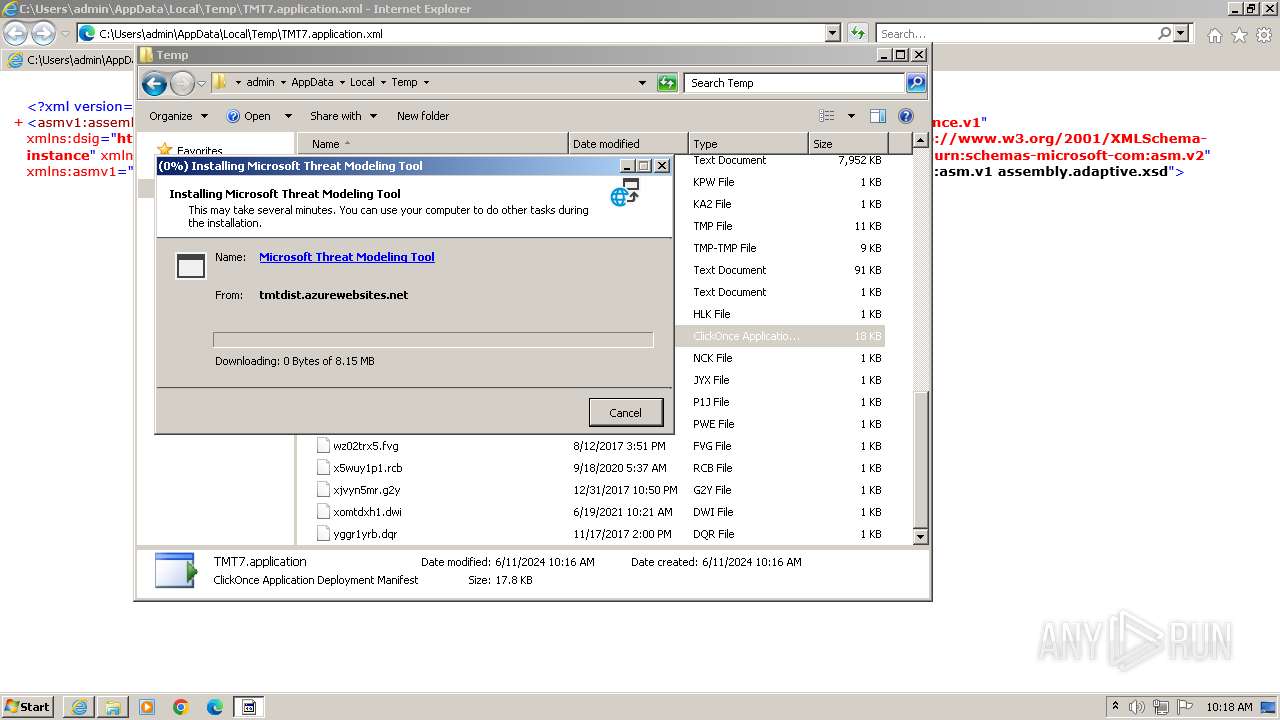Open the address bar history dropdown in Explorer
Viewport: 1280px width, 720px height.
642,83
